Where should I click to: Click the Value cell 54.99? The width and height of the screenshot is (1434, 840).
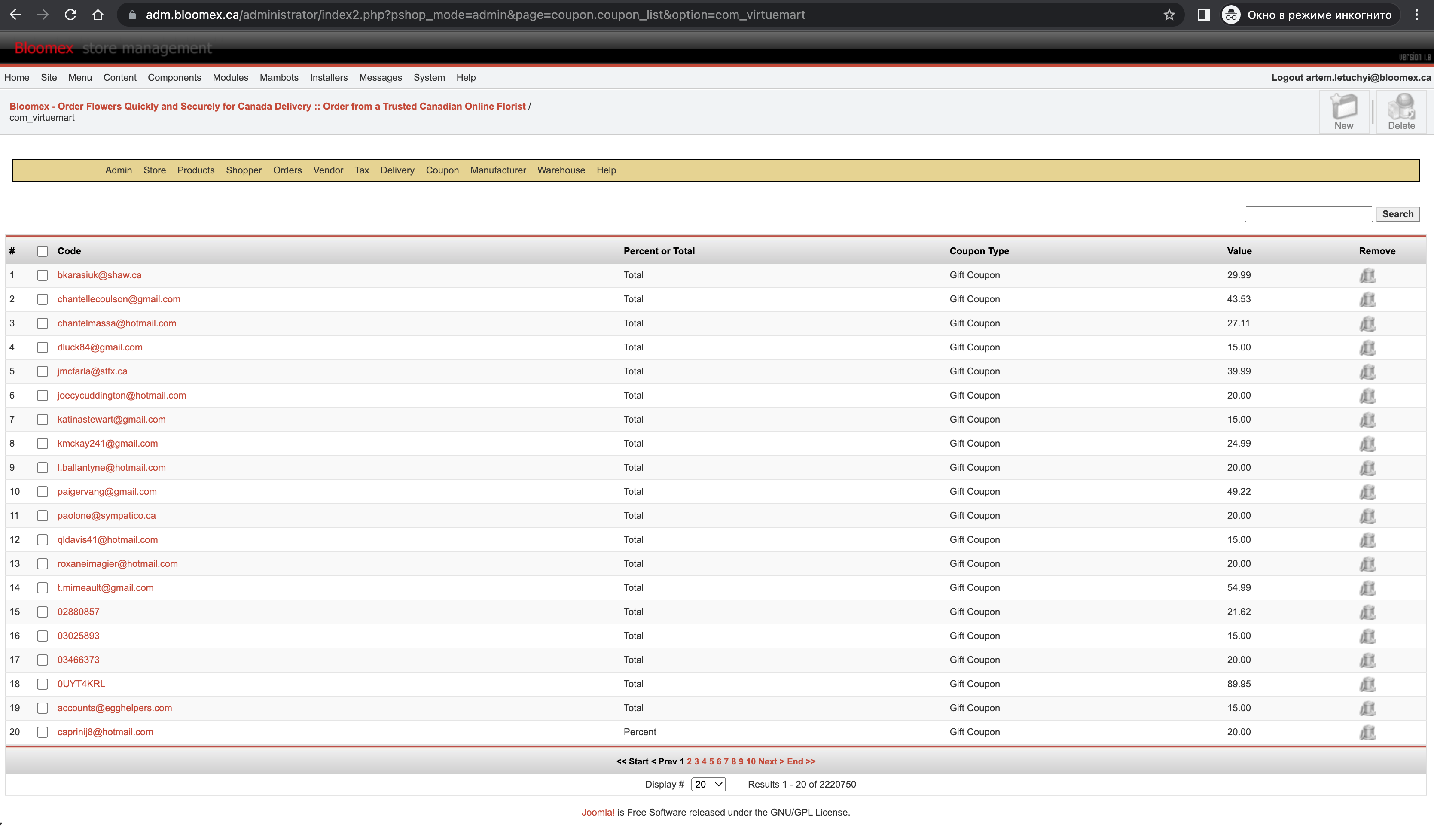pos(1239,588)
